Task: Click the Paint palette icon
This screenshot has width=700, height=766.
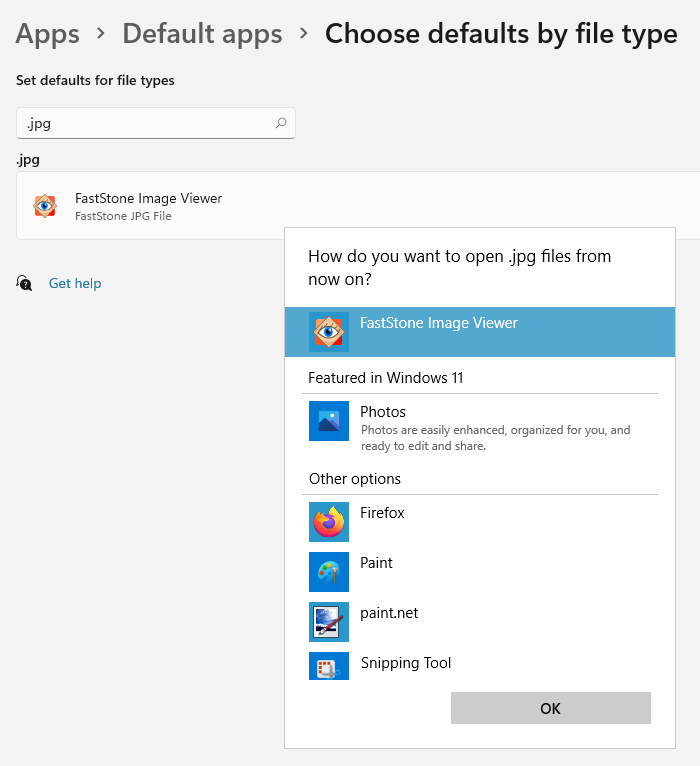Action: point(329,572)
